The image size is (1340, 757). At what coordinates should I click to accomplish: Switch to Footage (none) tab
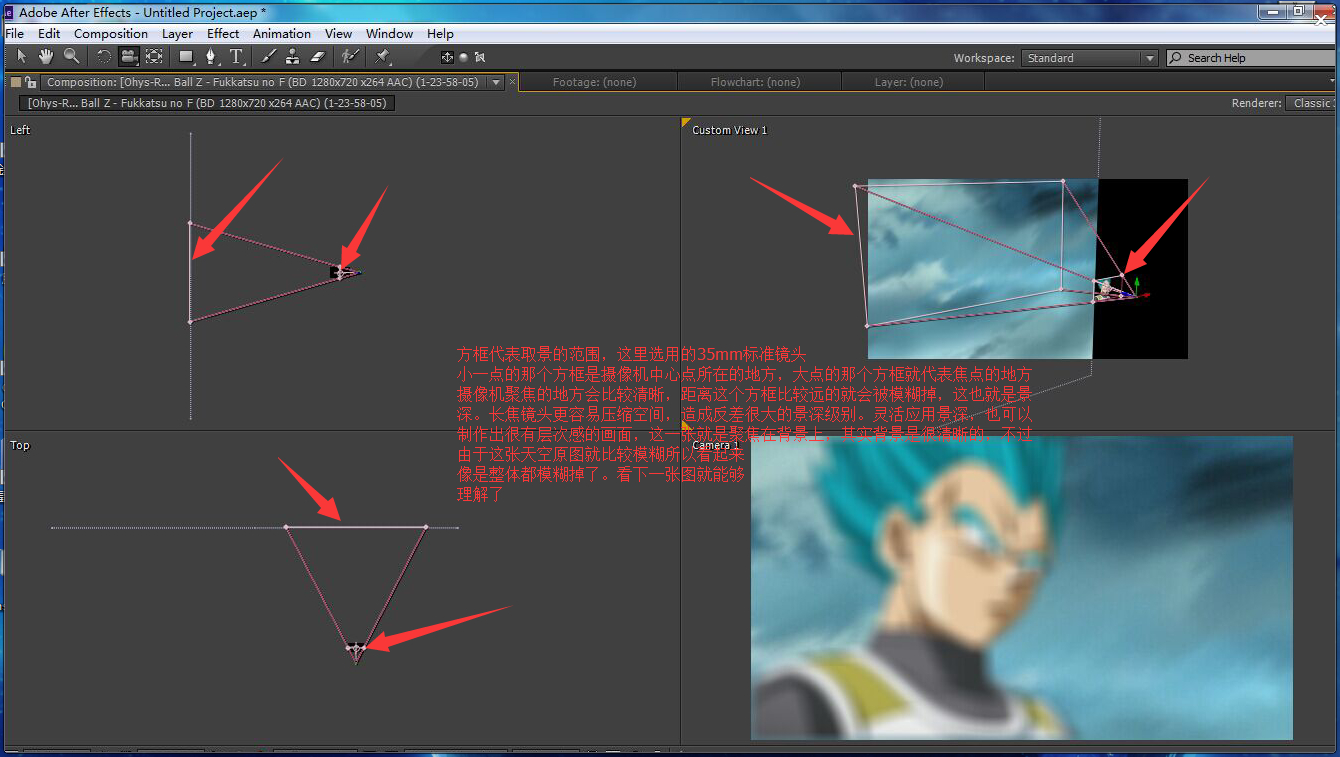594,82
